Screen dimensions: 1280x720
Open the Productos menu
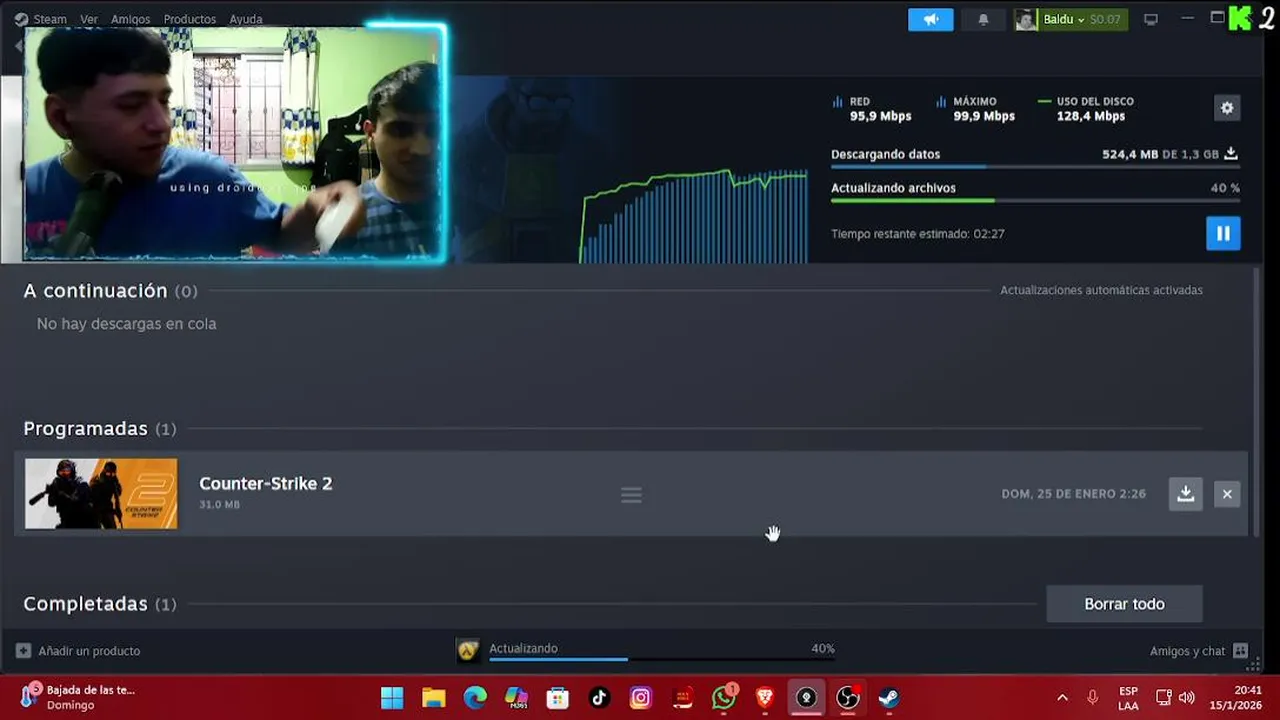pyautogui.click(x=190, y=19)
